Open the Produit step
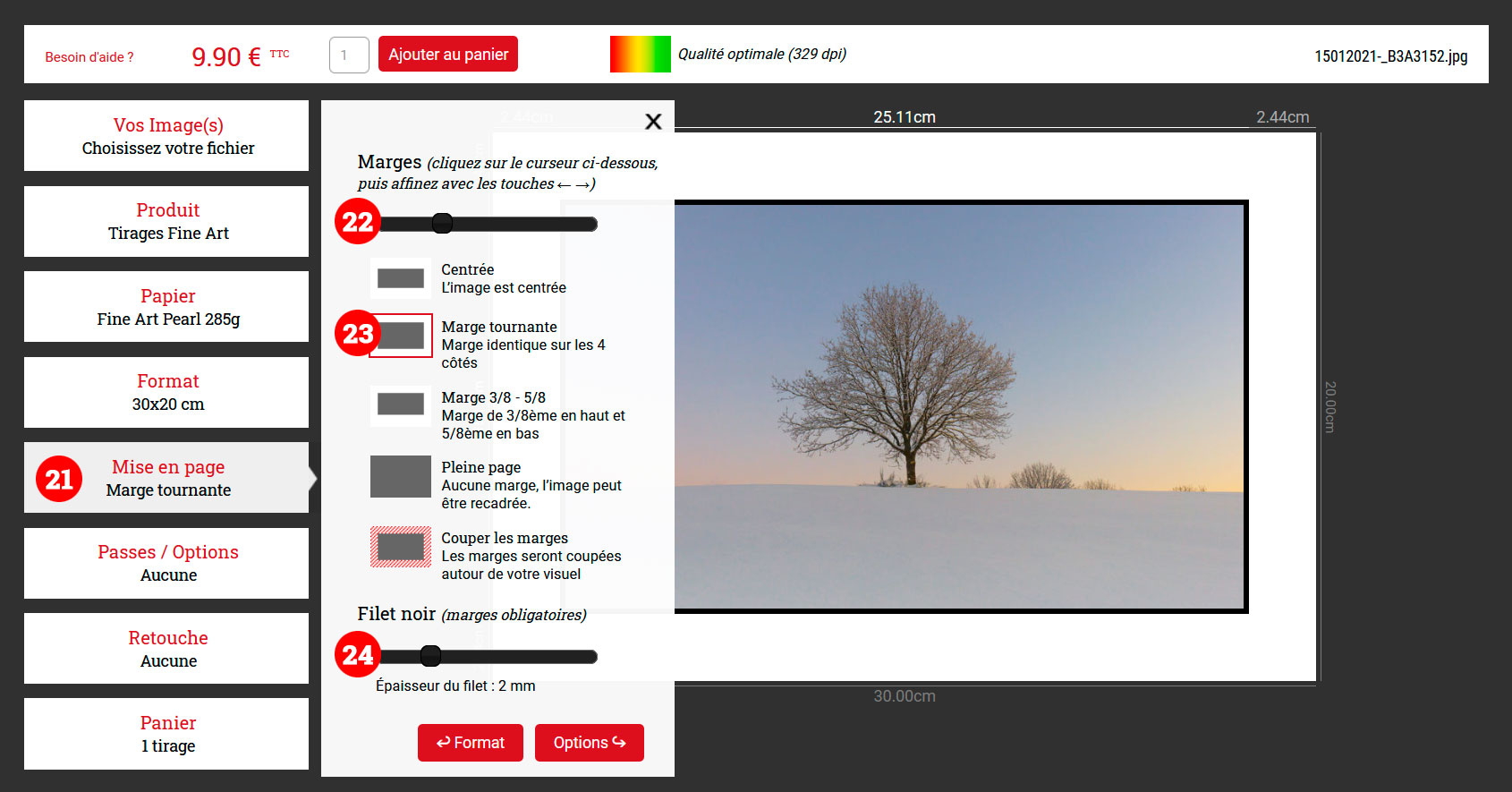This screenshot has height=792, width=1512. coord(166,221)
